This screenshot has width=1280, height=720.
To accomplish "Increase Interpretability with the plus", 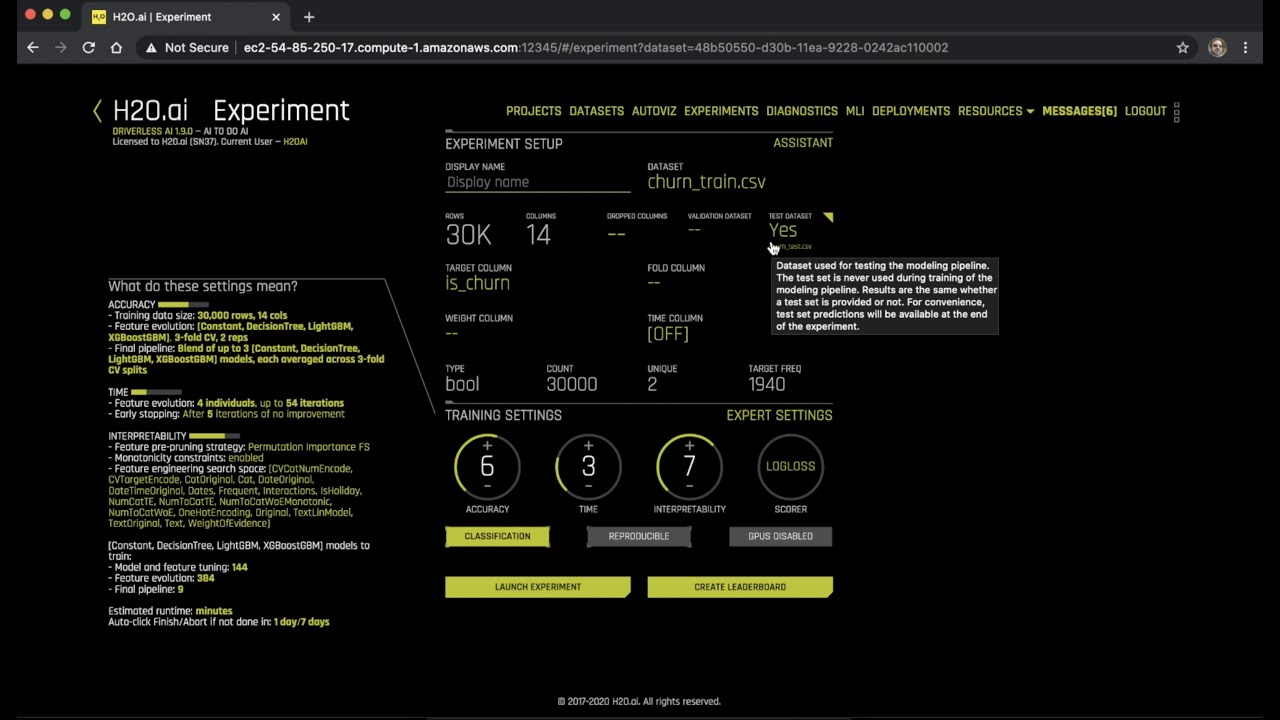I will (x=689, y=445).
